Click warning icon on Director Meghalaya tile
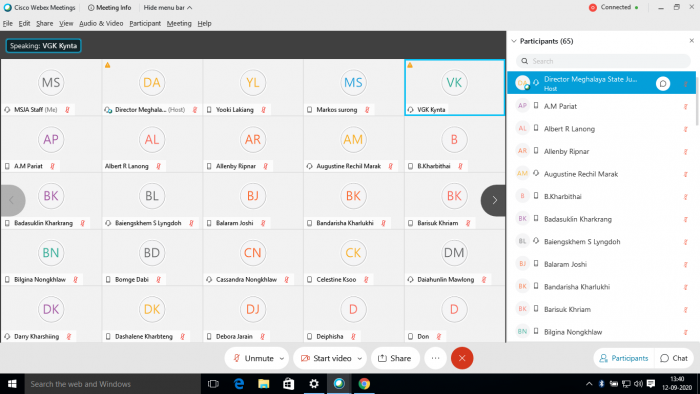Screen dimensions: 700x394 pos(107,65)
